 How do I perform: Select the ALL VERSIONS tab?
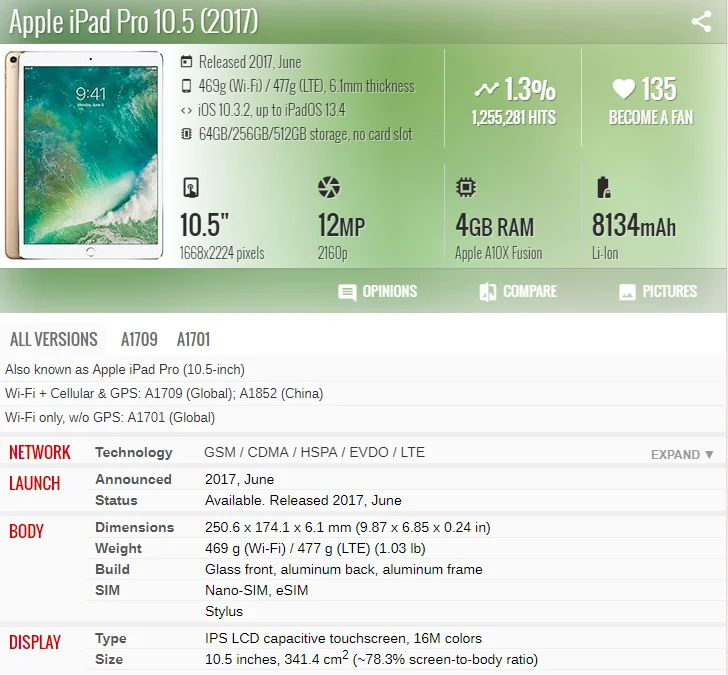[54, 339]
